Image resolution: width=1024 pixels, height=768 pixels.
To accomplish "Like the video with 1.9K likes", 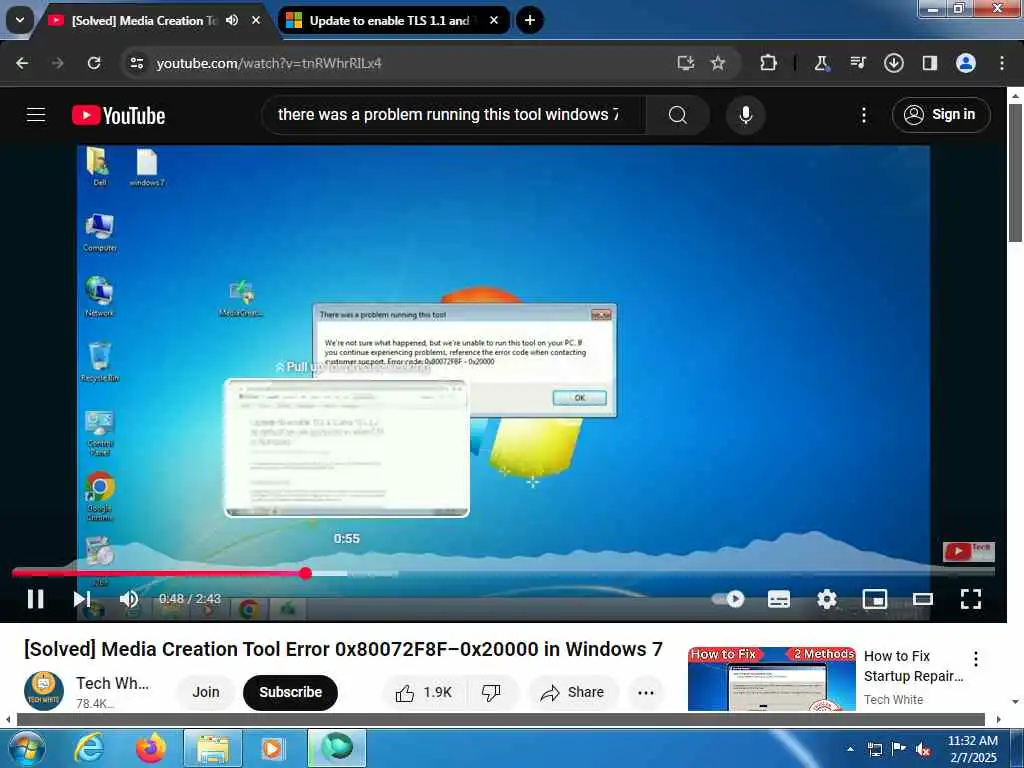I will click(423, 692).
